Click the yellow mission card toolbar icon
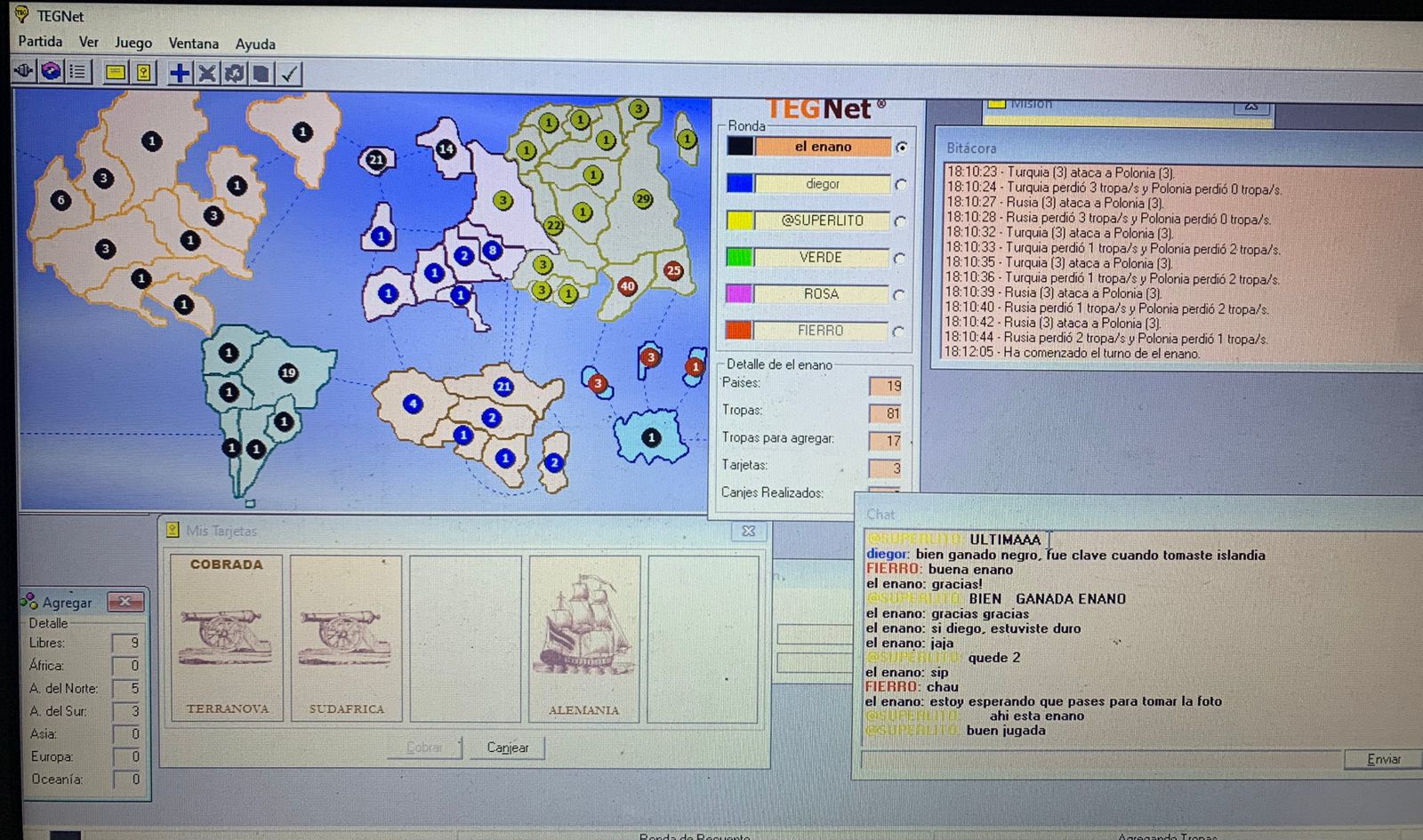The height and width of the screenshot is (840, 1423). pyautogui.click(x=115, y=72)
